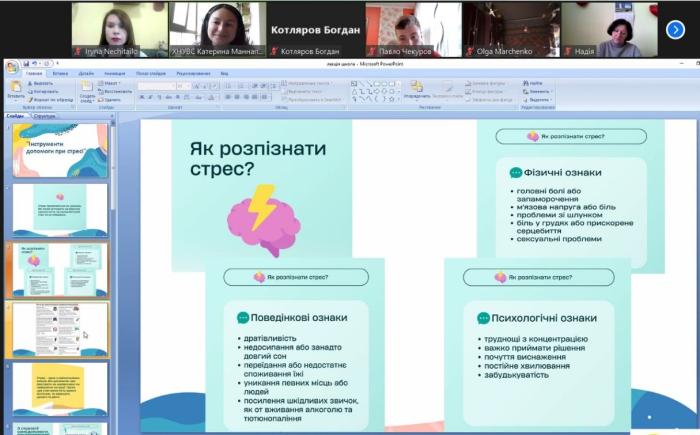Screen dimensions: 700x435
Task: Expand the Layout (Макет) dropdown
Action: pos(112,83)
